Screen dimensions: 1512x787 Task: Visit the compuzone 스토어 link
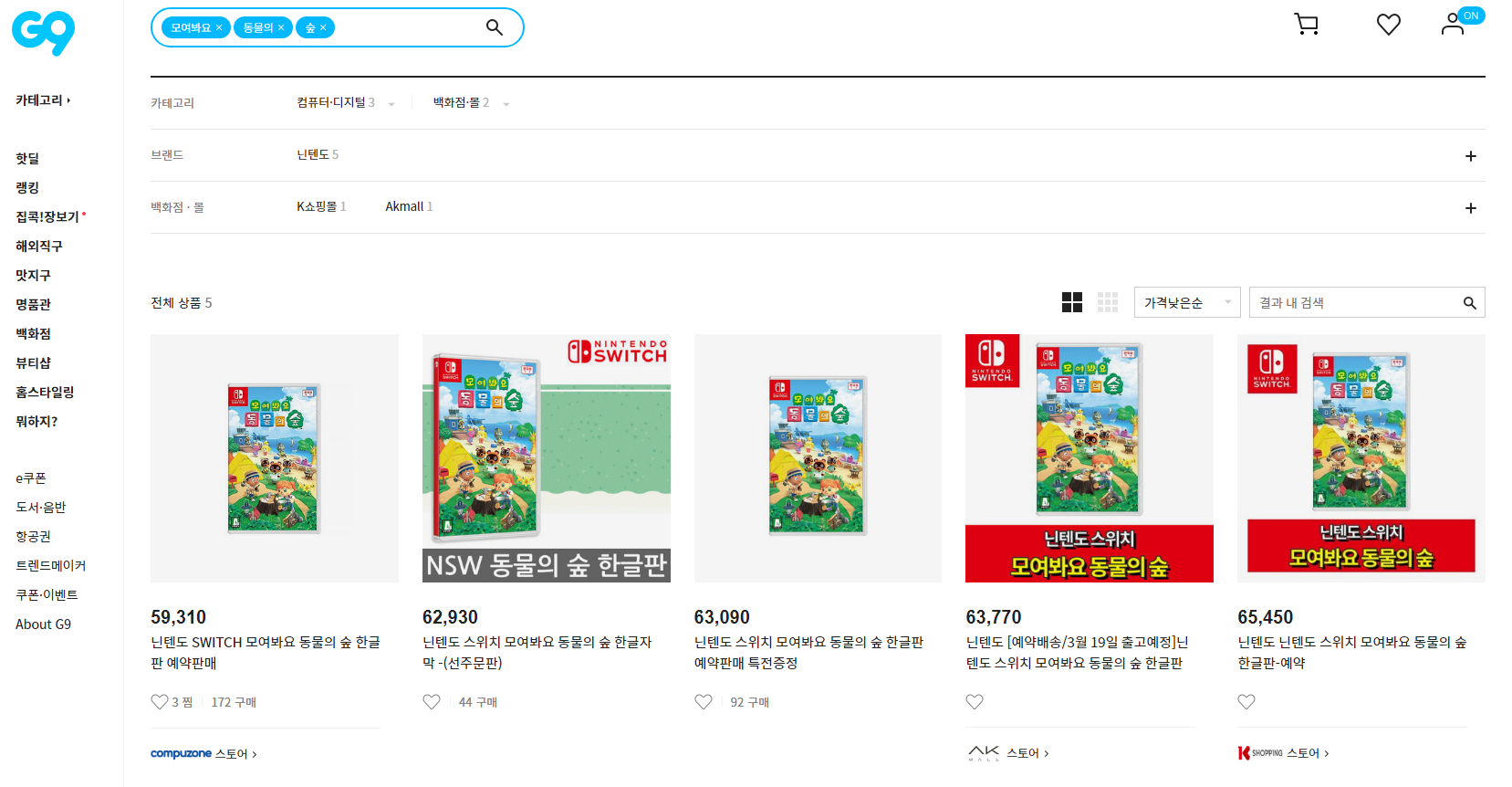[x=203, y=754]
